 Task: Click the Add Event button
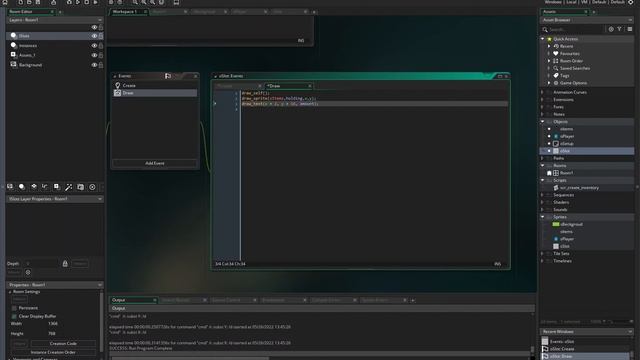pos(155,163)
